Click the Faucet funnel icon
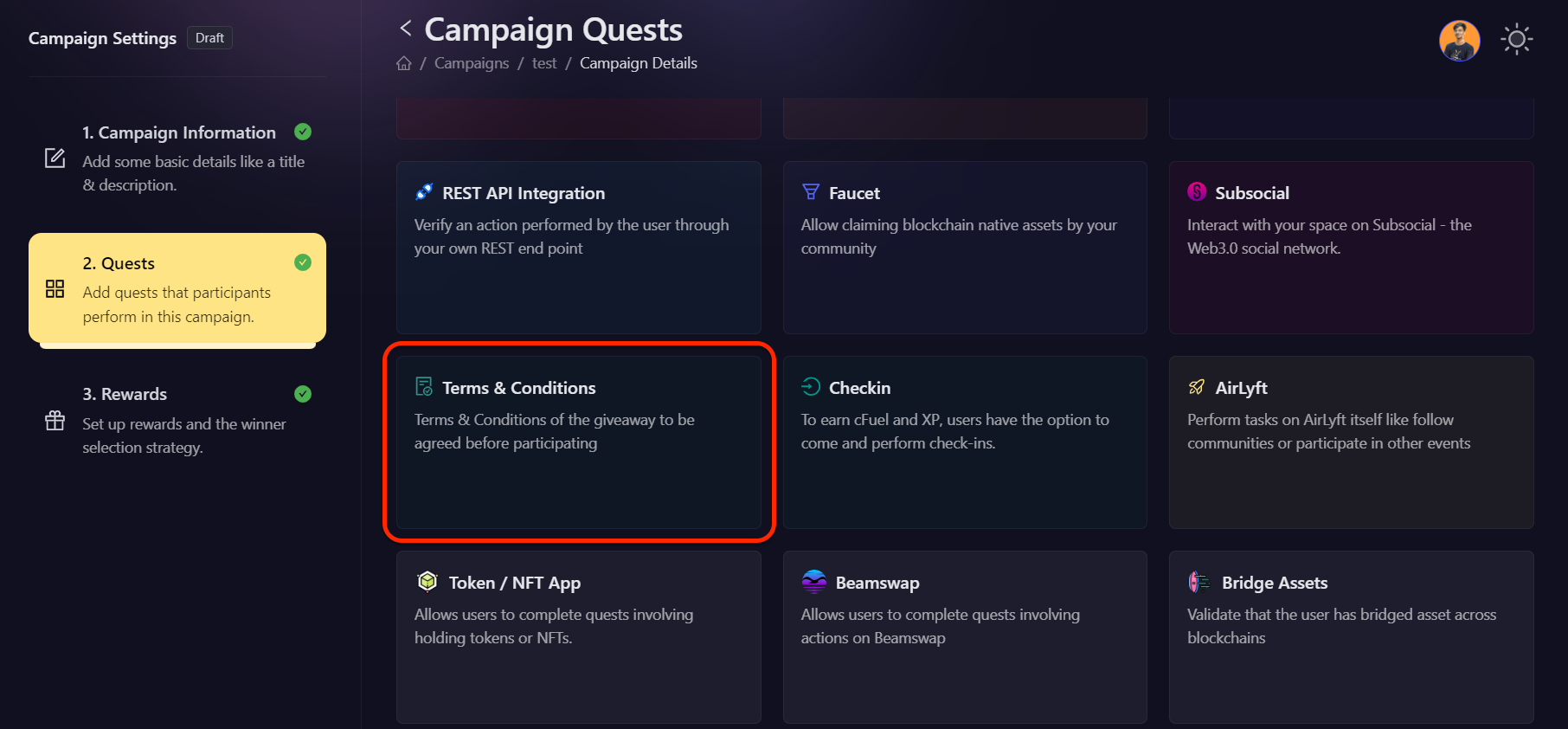The height and width of the screenshot is (729, 1568). [x=812, y=192]
